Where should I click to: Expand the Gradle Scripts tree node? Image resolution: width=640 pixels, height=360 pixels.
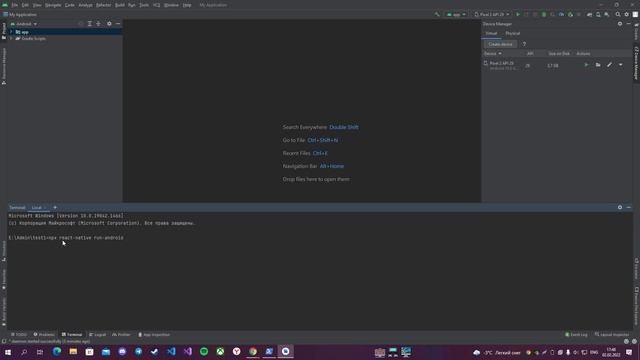pyautogui.click(x=11, y=38)
